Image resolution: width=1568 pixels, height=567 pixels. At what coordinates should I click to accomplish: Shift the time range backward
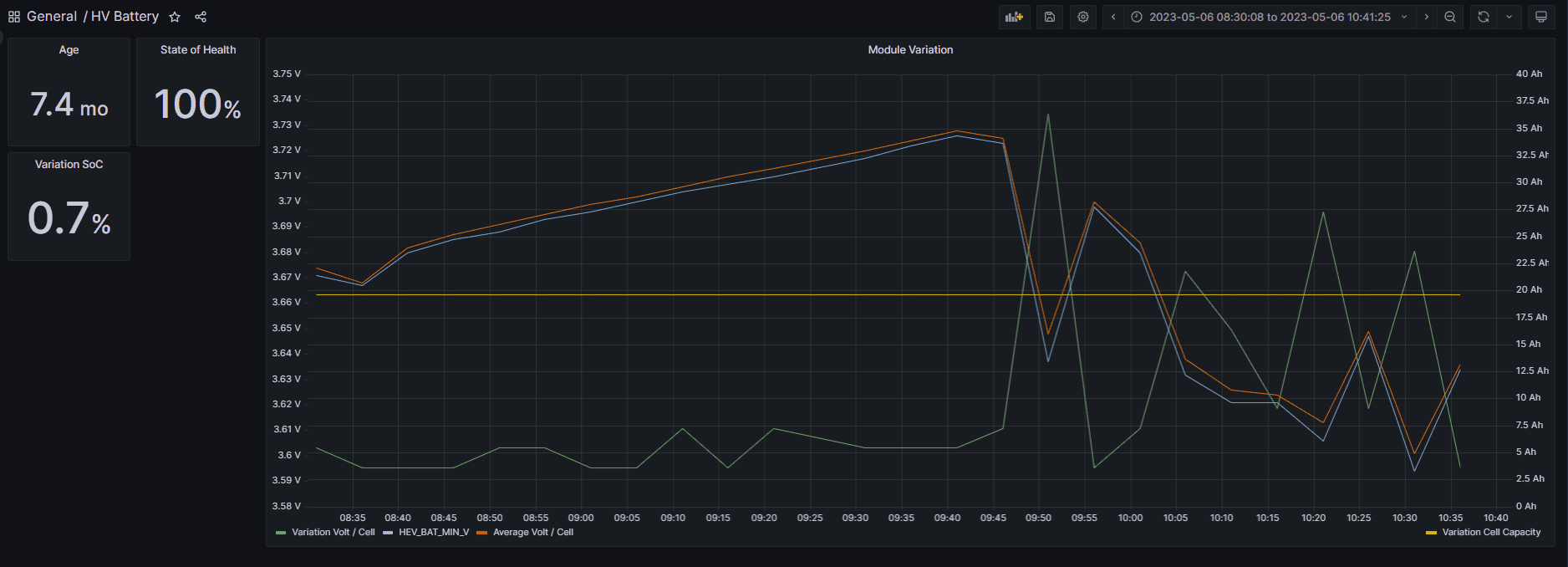click(1113, 17)
